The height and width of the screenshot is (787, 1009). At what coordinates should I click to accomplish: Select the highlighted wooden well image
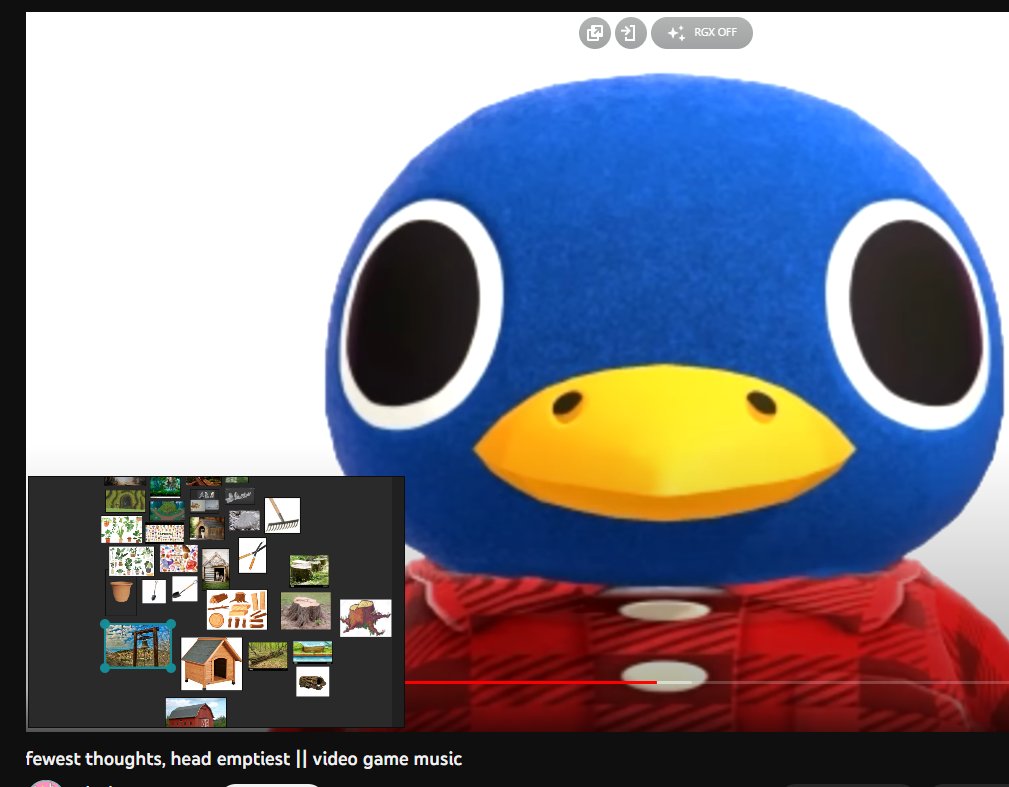pos(138,646)
